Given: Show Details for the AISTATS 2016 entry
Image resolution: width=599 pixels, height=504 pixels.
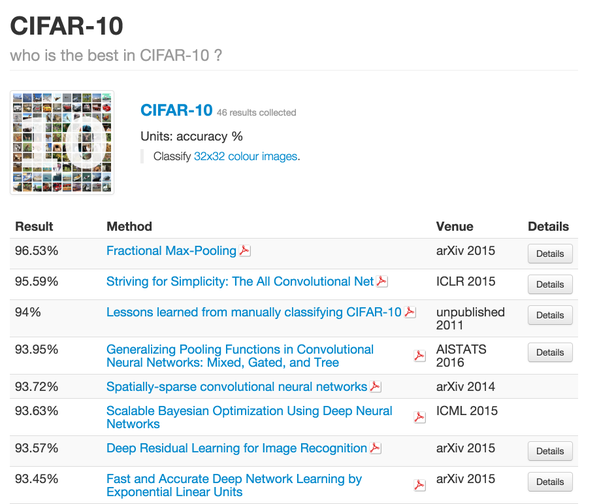Looking at the screenshot, I should (x=550, y=352).
